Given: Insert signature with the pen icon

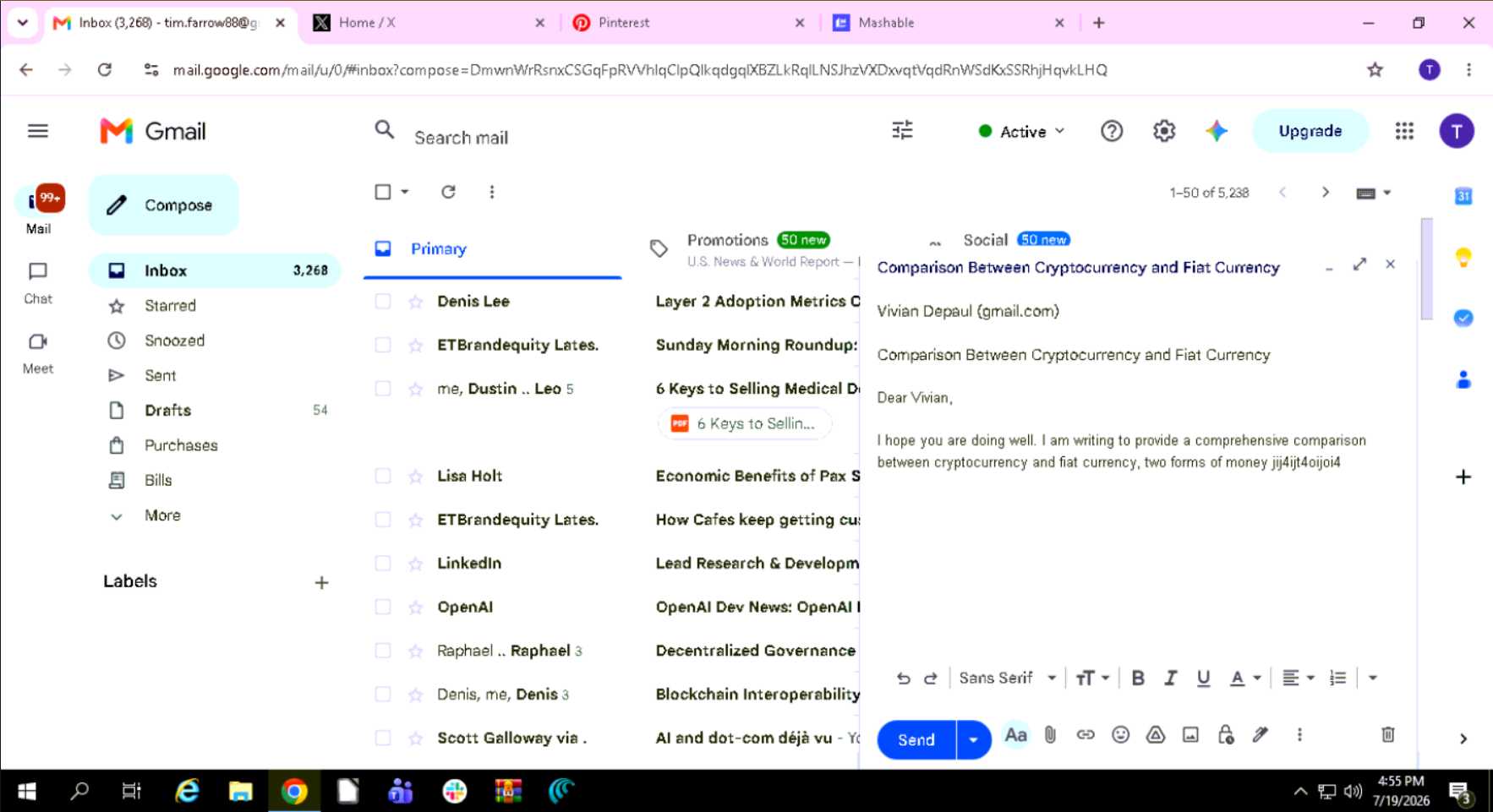Looking at the screenshot, I should tap(1261, 735).
